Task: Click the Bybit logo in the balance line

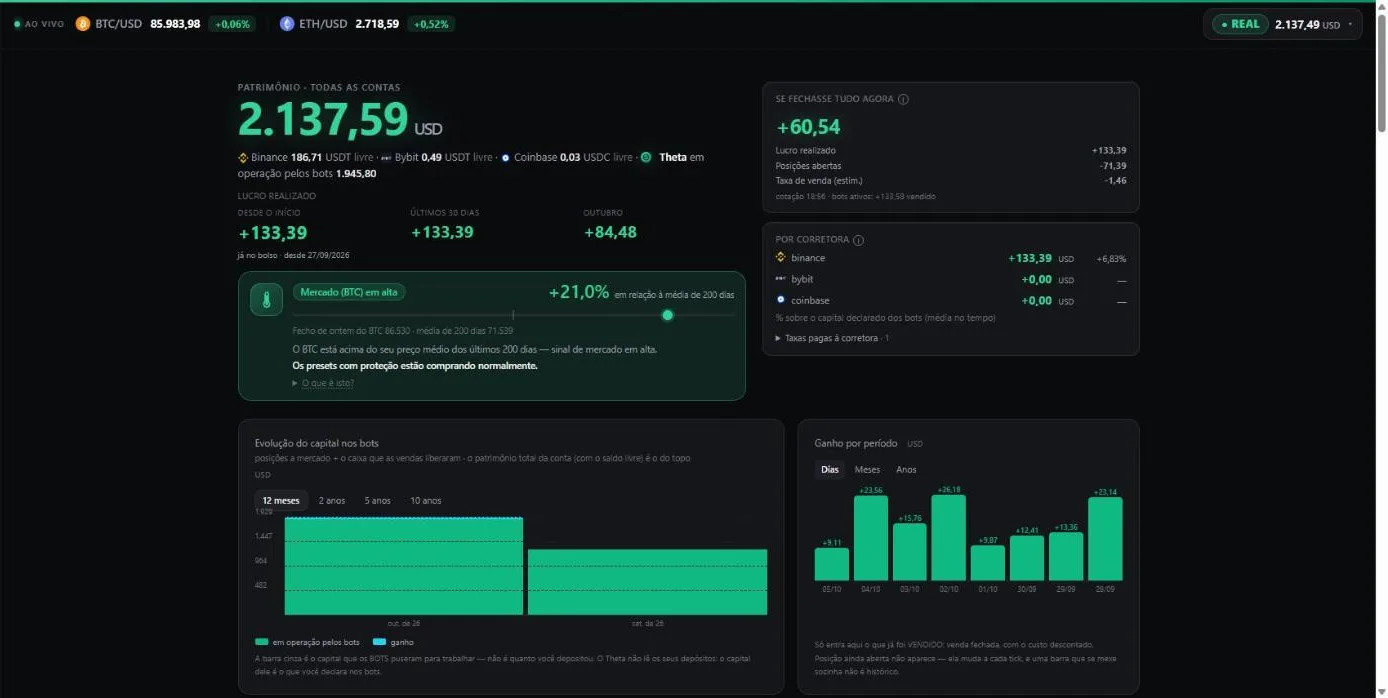Action: coord(386,157)
